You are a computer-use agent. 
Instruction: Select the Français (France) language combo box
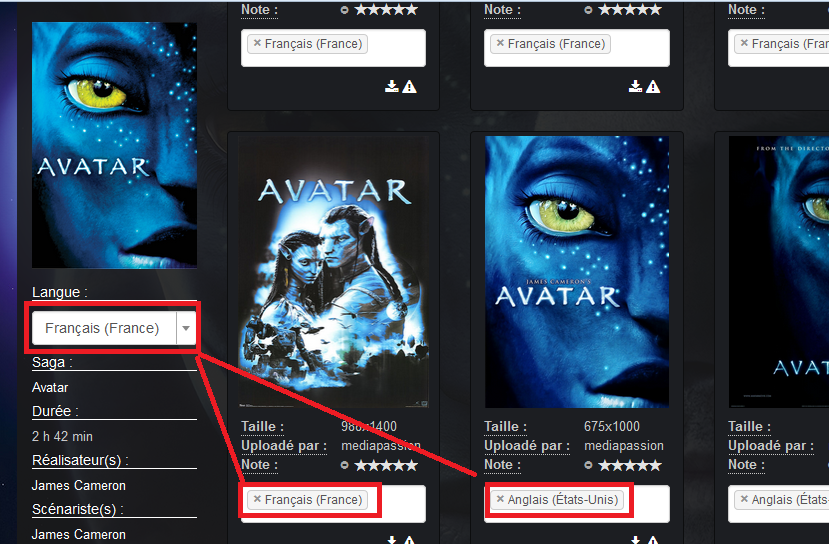click(x=114, y=328)
